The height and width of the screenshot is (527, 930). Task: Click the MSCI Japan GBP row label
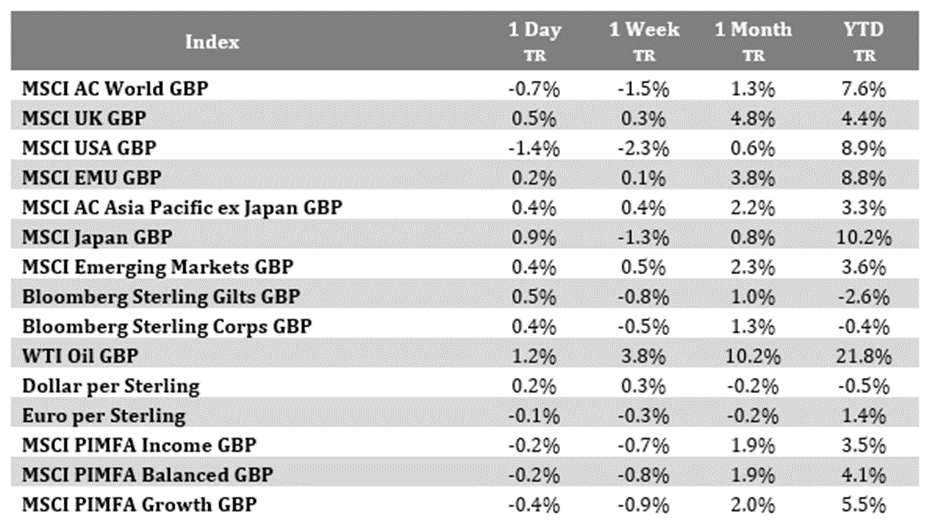[x=96, y=237]
